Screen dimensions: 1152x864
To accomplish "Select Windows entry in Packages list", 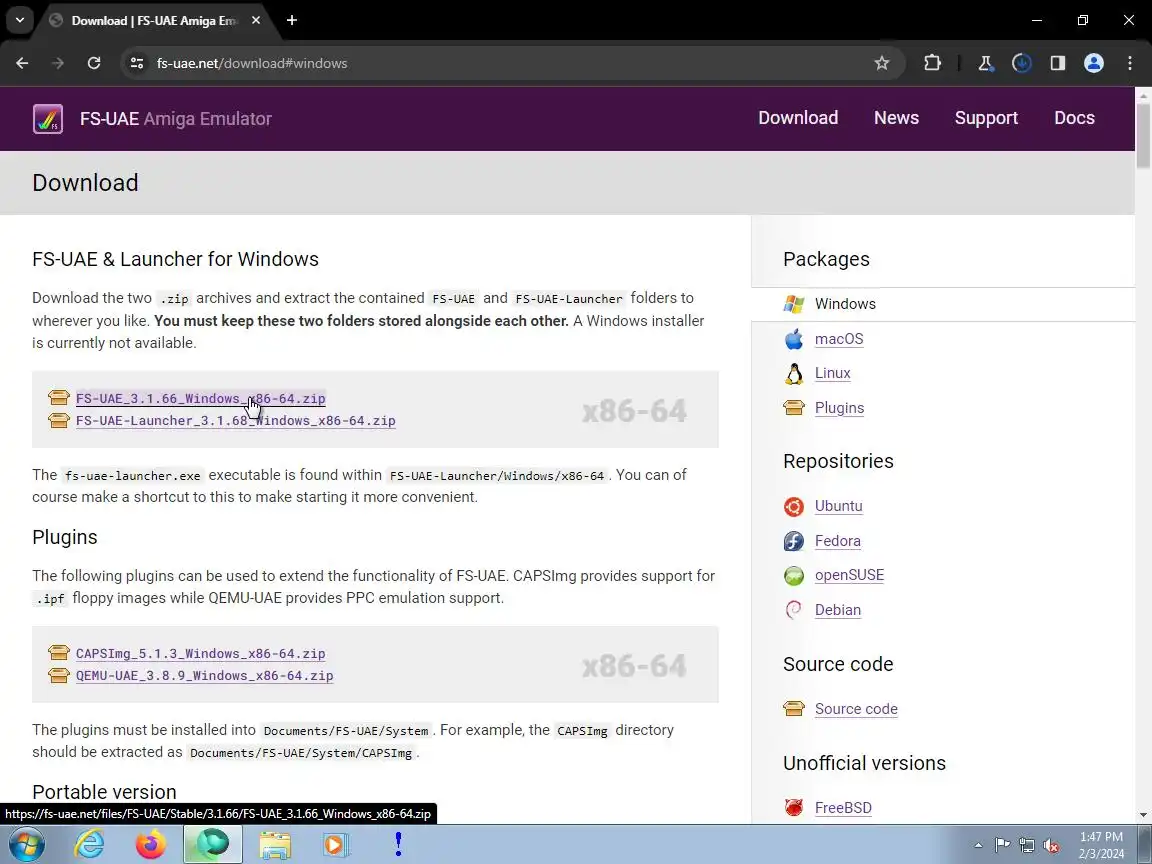I will [943, 303].
